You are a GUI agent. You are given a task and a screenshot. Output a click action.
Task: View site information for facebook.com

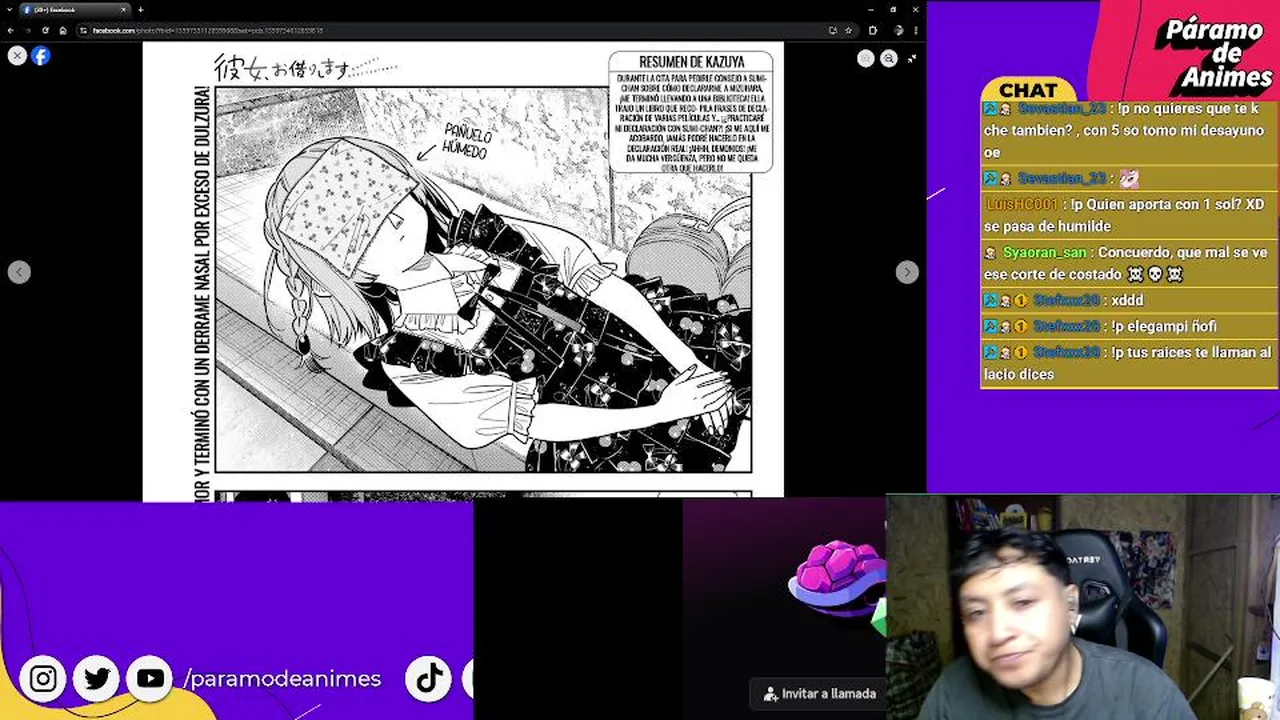84,30
